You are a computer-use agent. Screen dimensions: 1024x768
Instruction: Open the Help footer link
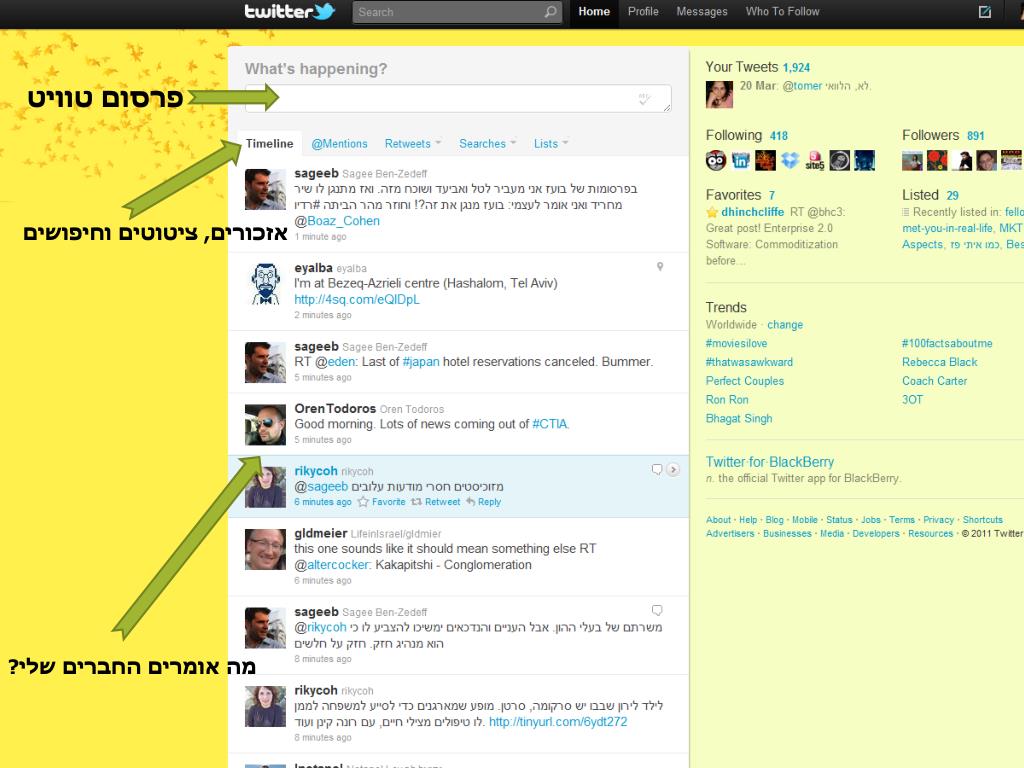point(748,520)
